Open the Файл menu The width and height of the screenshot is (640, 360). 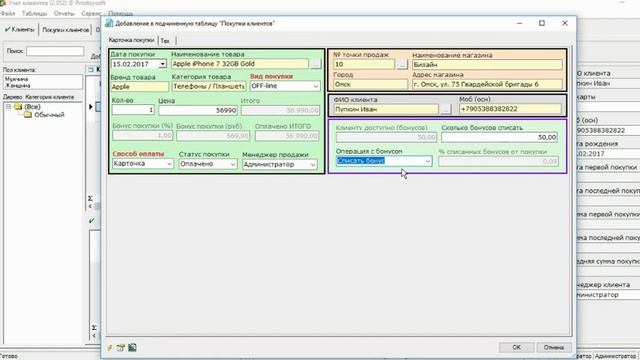[x=8, y=13]
